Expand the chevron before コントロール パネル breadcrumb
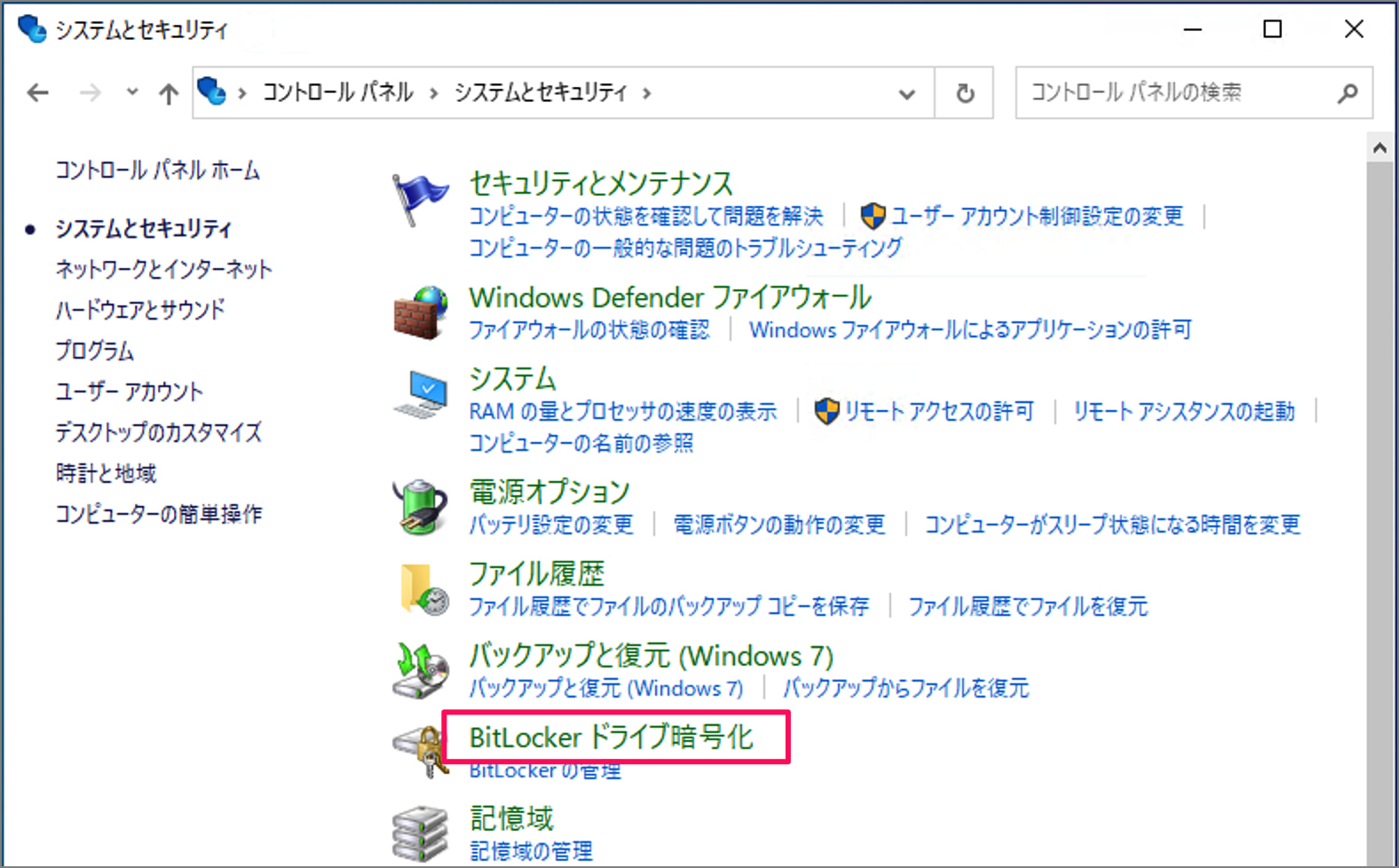Screen dimensions: 1399x868 tap(241, 93)
